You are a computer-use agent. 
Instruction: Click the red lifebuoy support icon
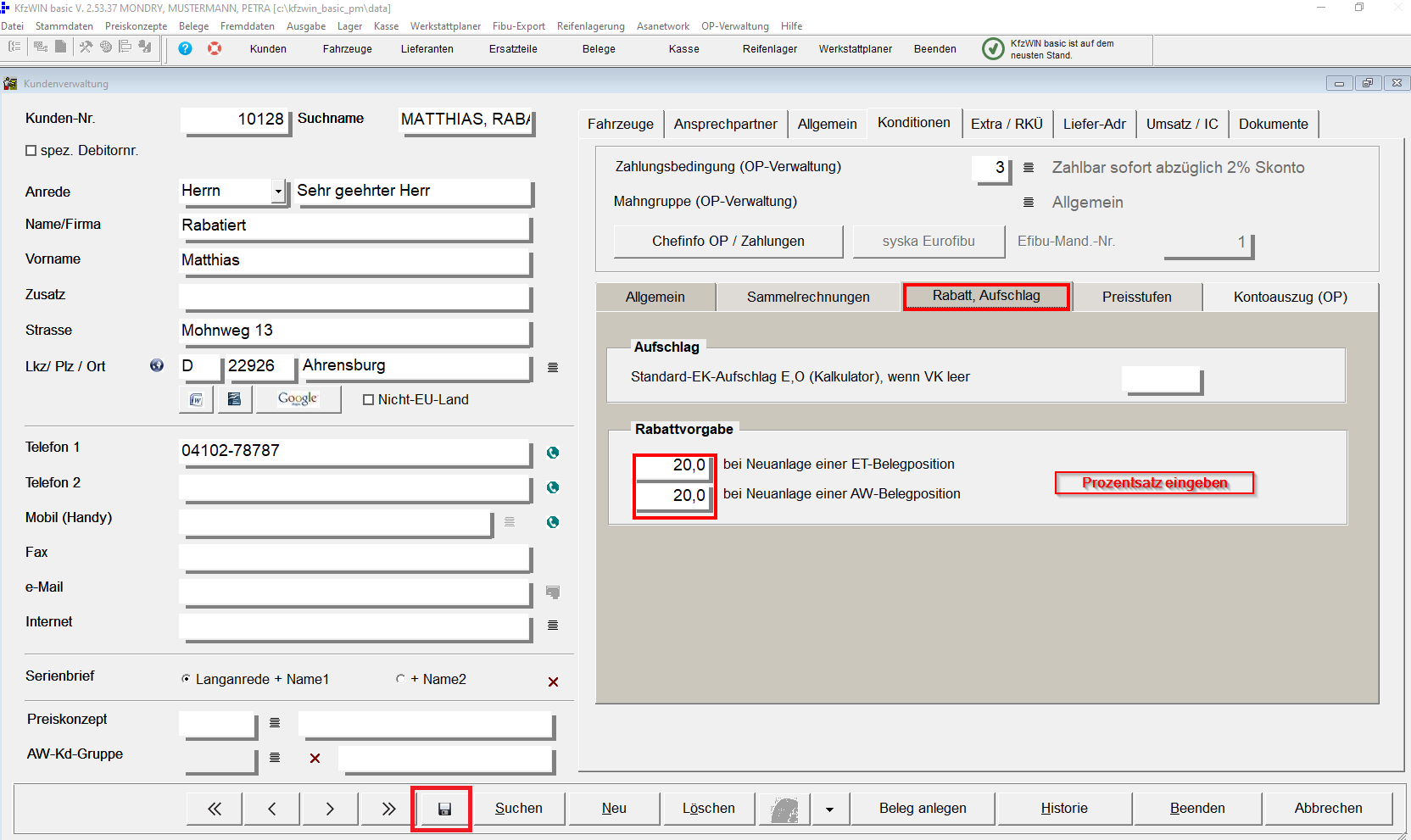coord(215,48)
